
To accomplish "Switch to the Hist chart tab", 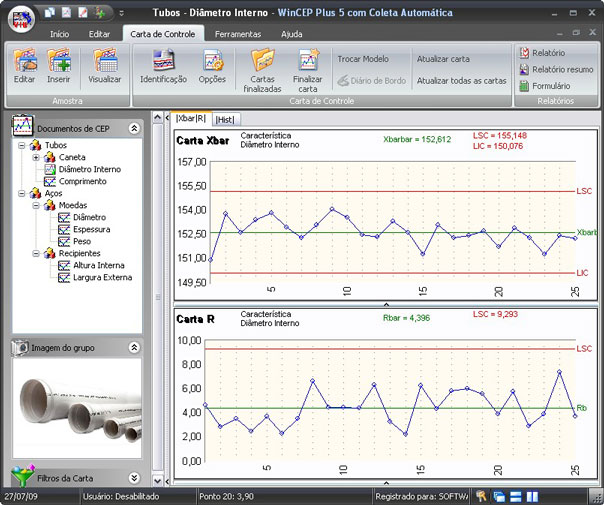I will [225, 120].
